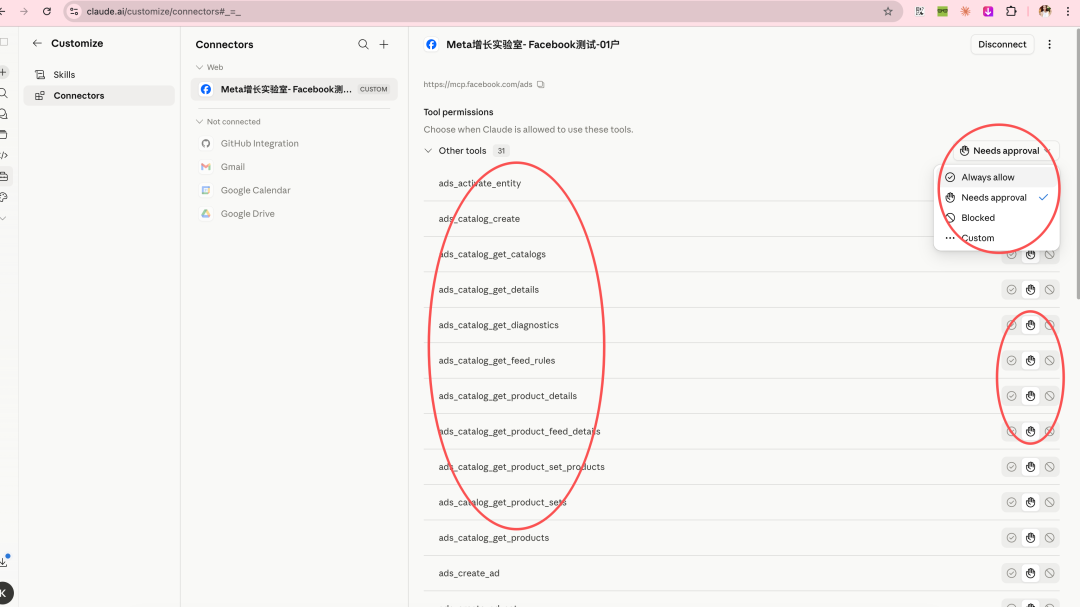Open the Google Calendar connector
This screenshot has height=607, width=1080.
click(294, 190)
